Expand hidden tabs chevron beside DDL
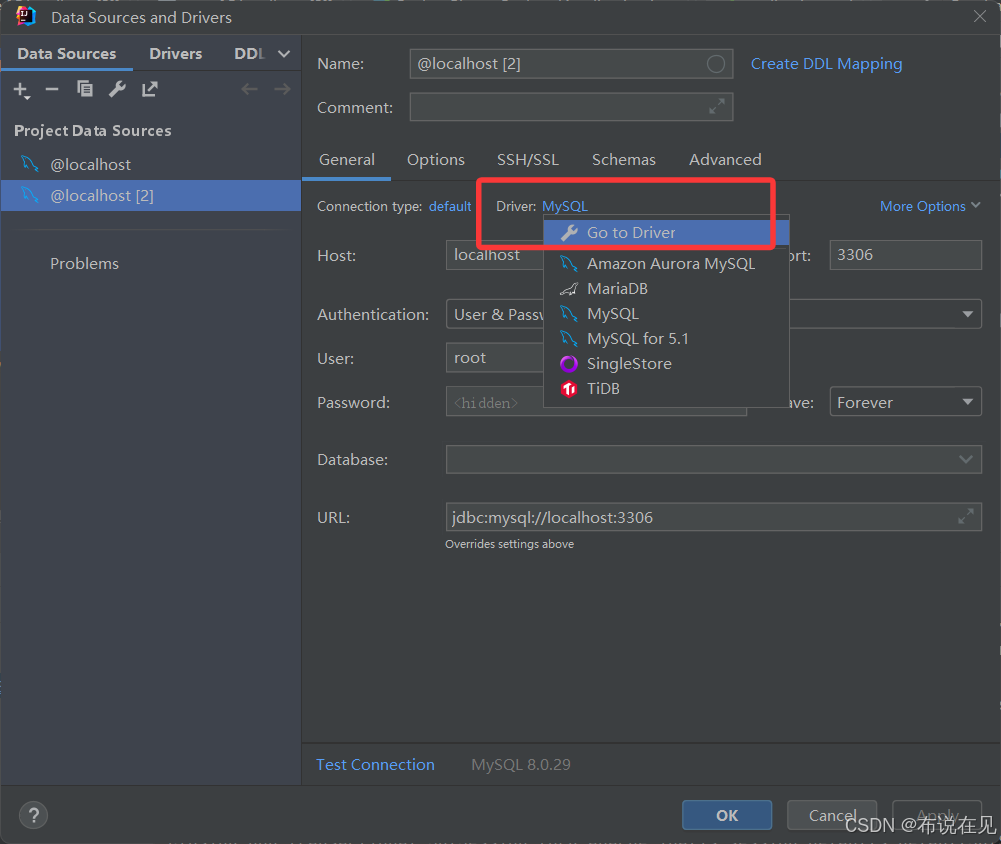Image resolution: width=1001 pixels, height=844 pixels. coord(284,54)
